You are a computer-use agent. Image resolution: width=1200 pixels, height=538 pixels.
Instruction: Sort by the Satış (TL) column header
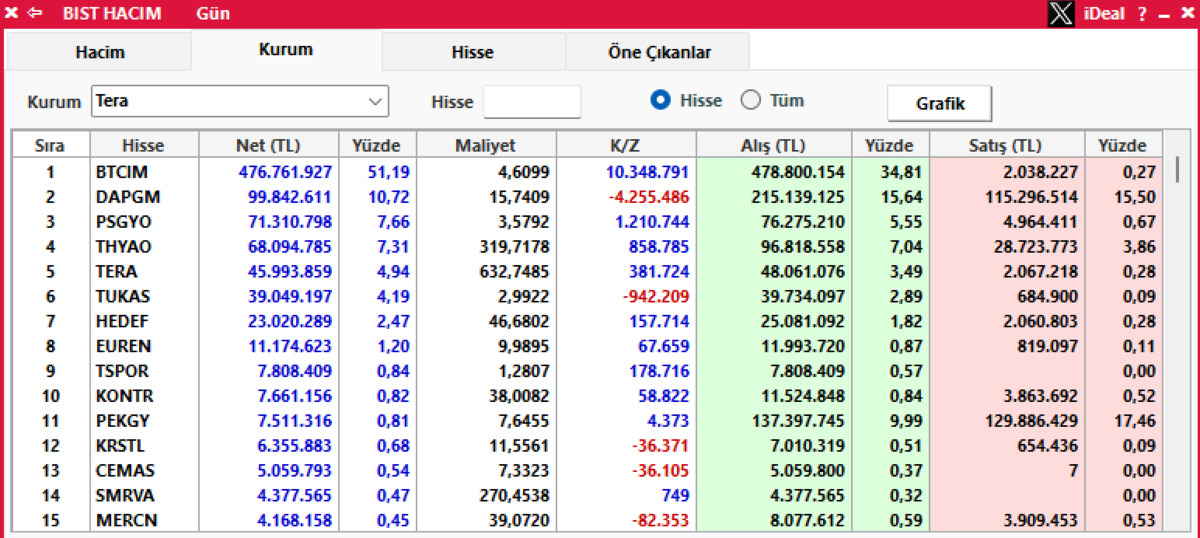click(x=1007, y=146)
